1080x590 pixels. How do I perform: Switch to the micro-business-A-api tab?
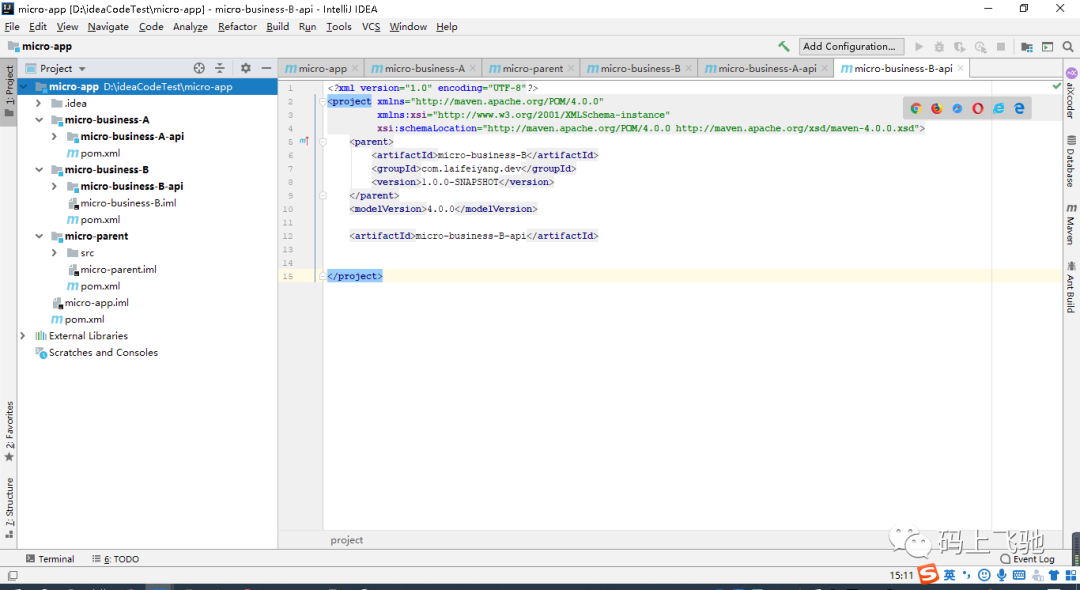(760, 68)
